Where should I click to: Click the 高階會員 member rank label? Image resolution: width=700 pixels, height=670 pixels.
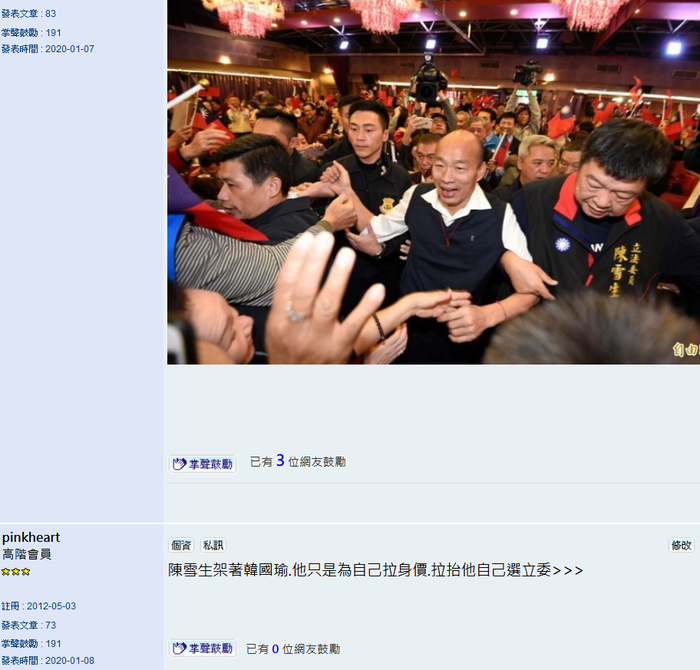(27, 554)
